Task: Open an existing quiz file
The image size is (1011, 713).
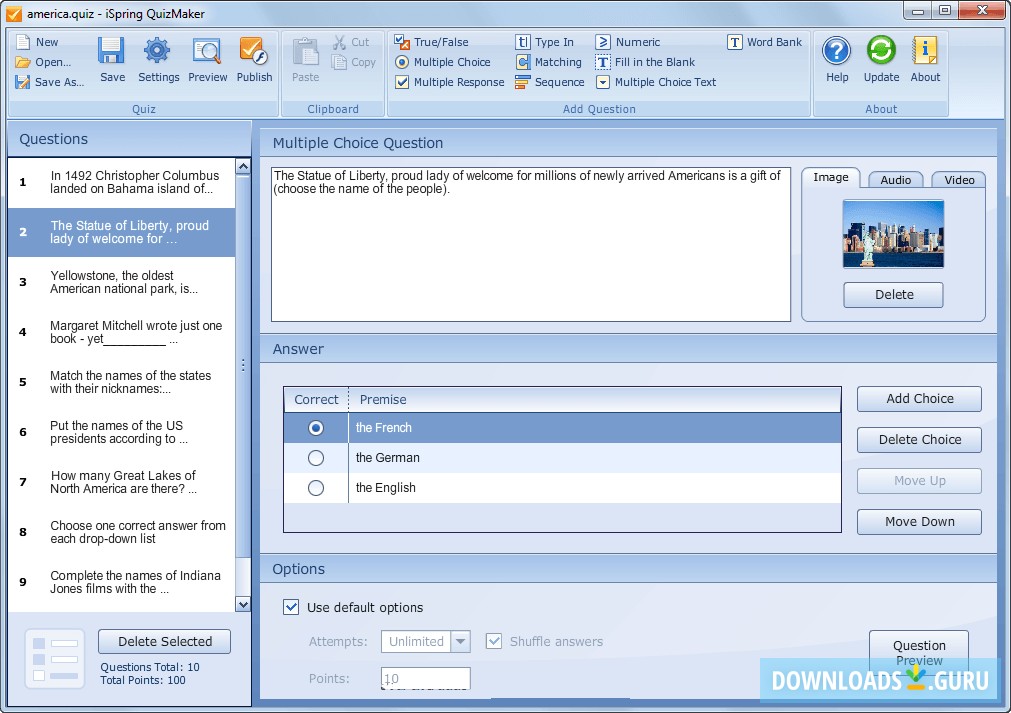Action: 43,62
